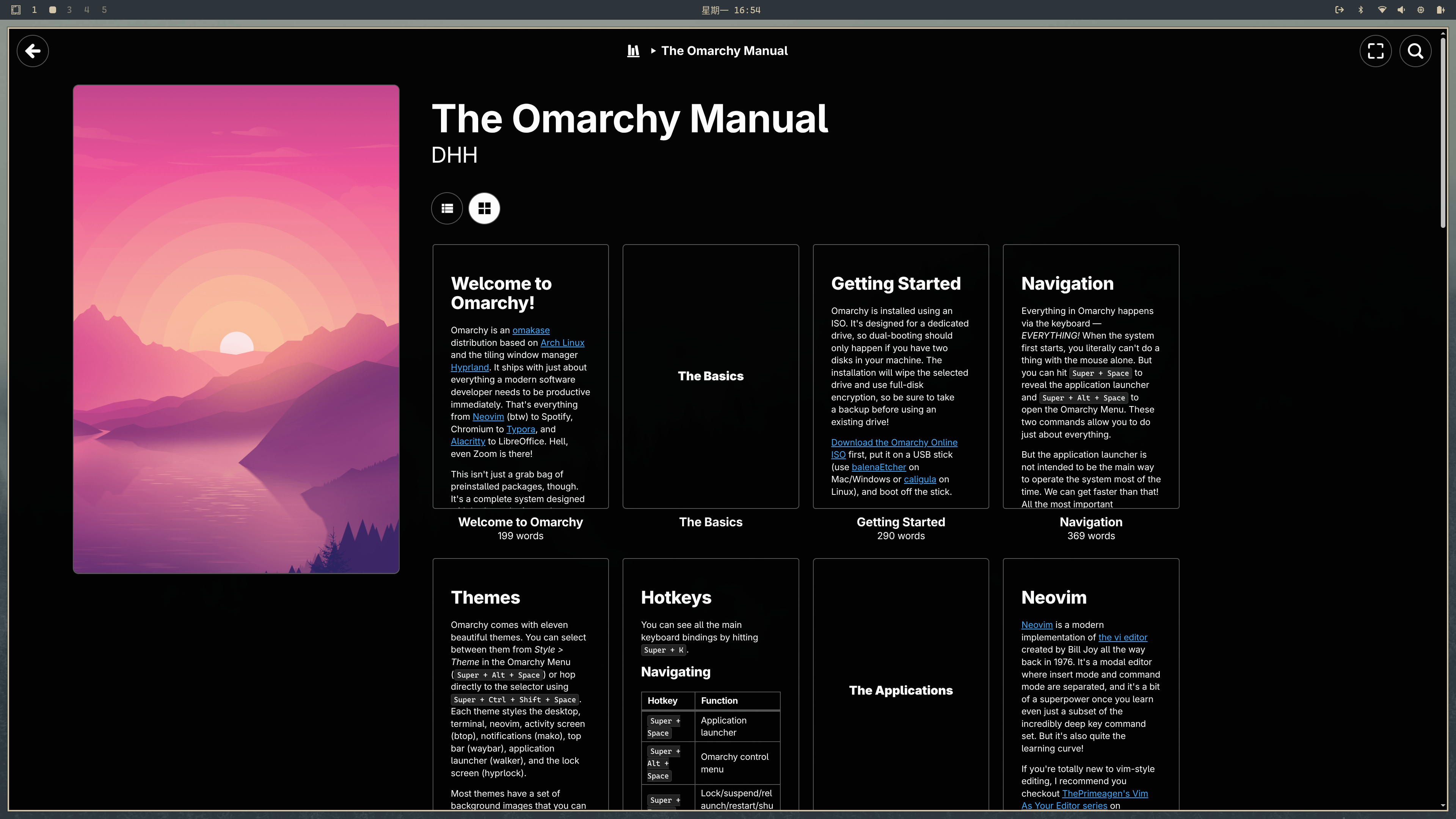The height and width of the screenshot is (819, 1456).
Task: Open The Applications section card
Action: (x=901, y=684)
